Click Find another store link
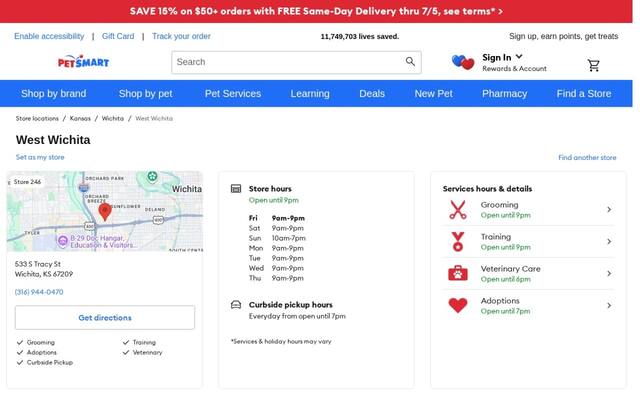Image resolution: width=640 pixels, height=400 pixels. click(587, 157)
